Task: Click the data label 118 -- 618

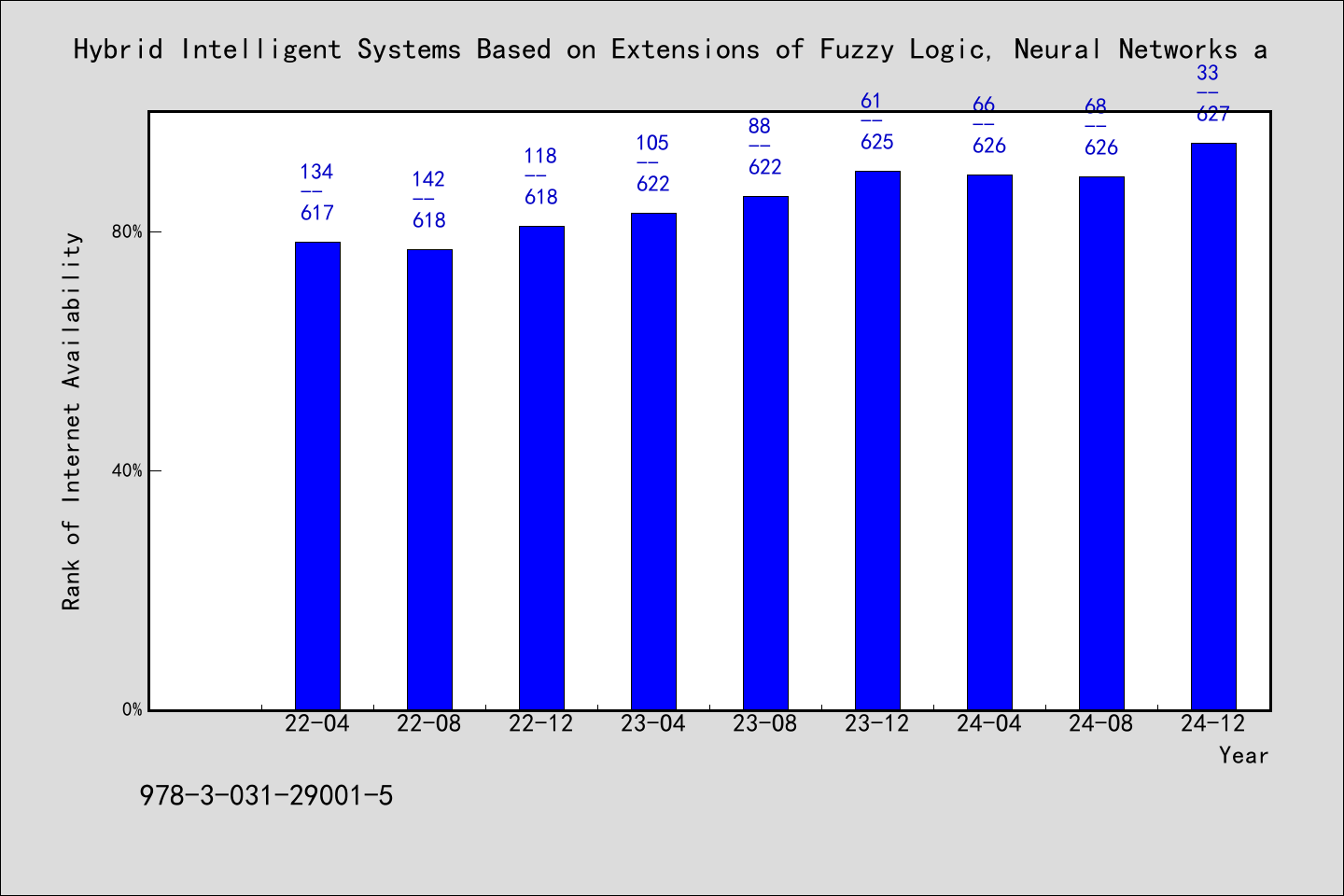Action: click(541, 176)
